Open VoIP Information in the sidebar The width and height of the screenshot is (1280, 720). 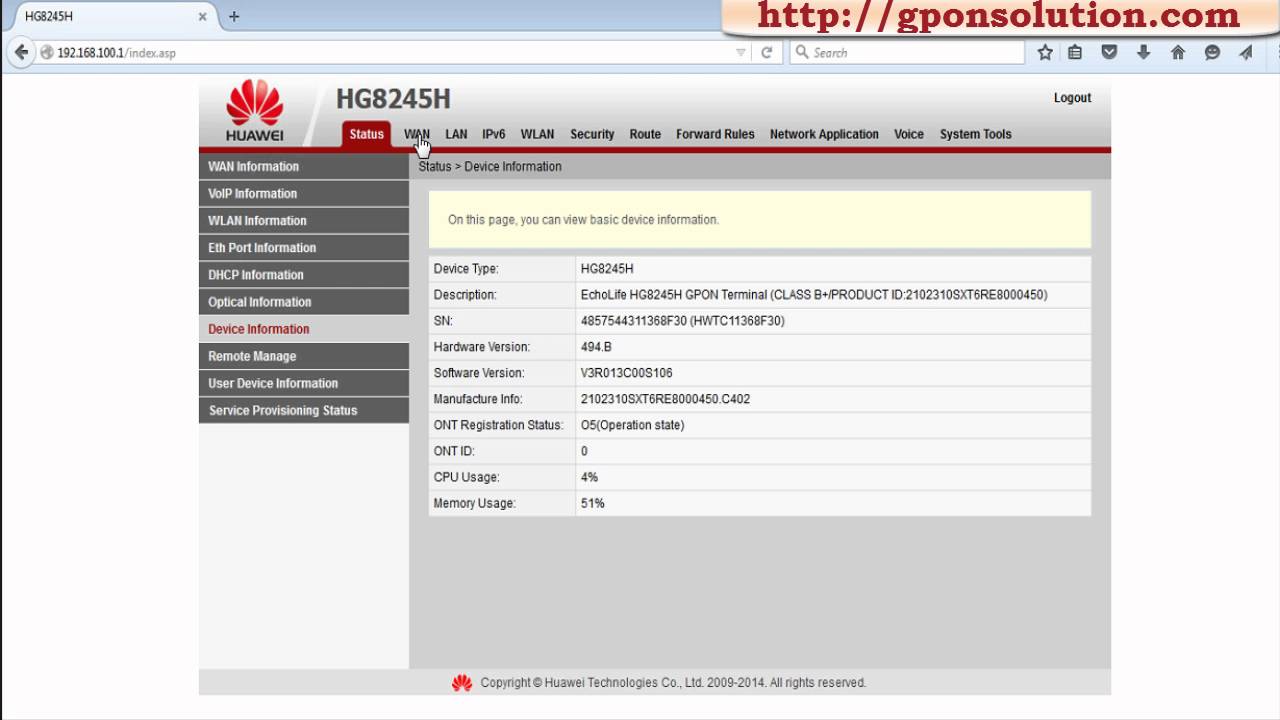(304, 194)
